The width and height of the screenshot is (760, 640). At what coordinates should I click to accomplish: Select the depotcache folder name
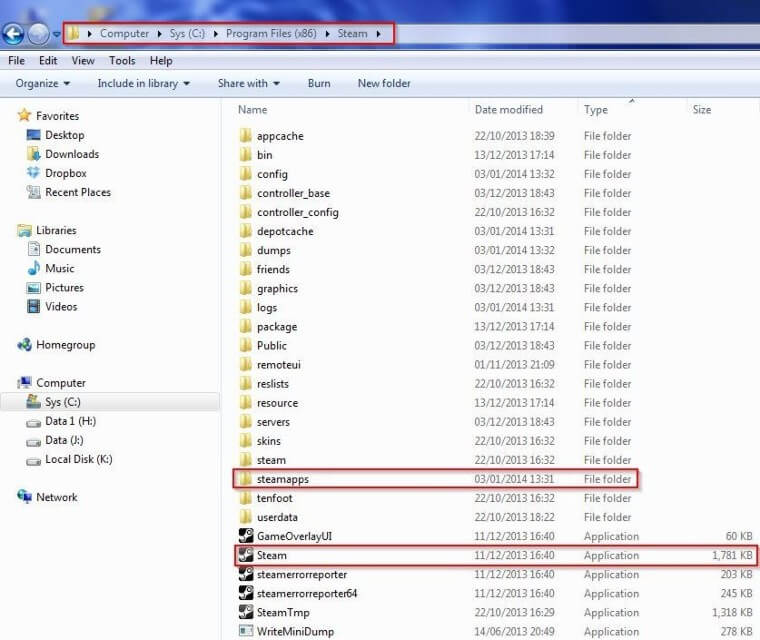point(285,231)
